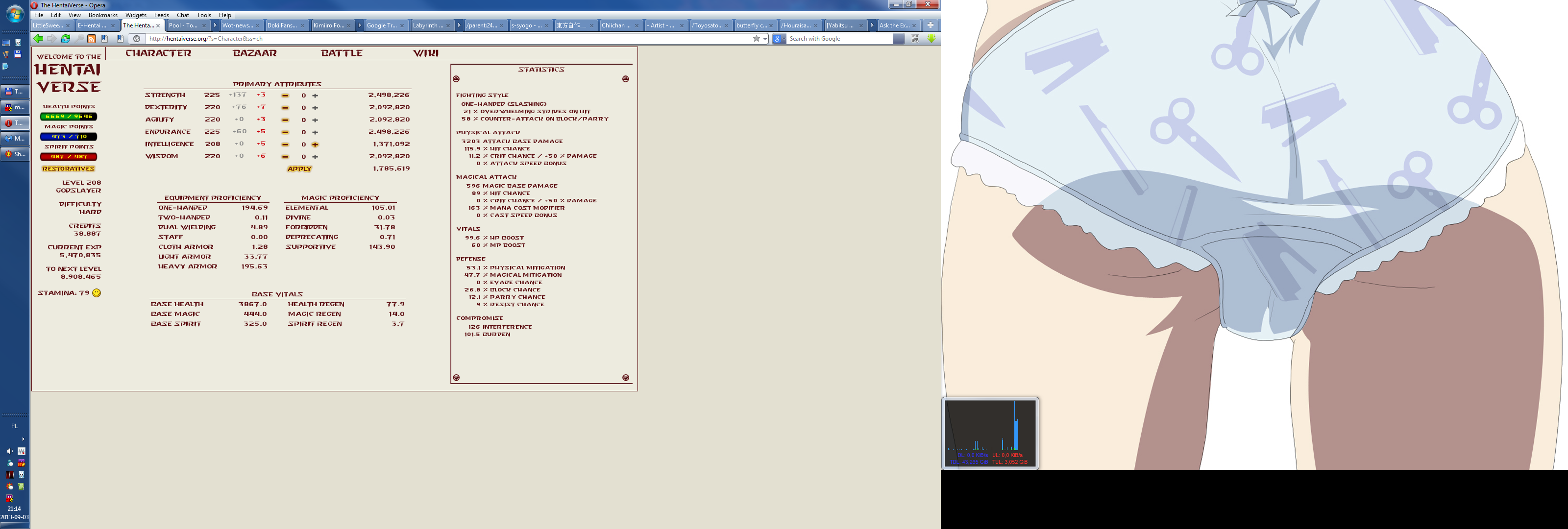Switch to the Wot-news tab
This screenshot has width=1568, height=529.
click(x=241, y=25)
